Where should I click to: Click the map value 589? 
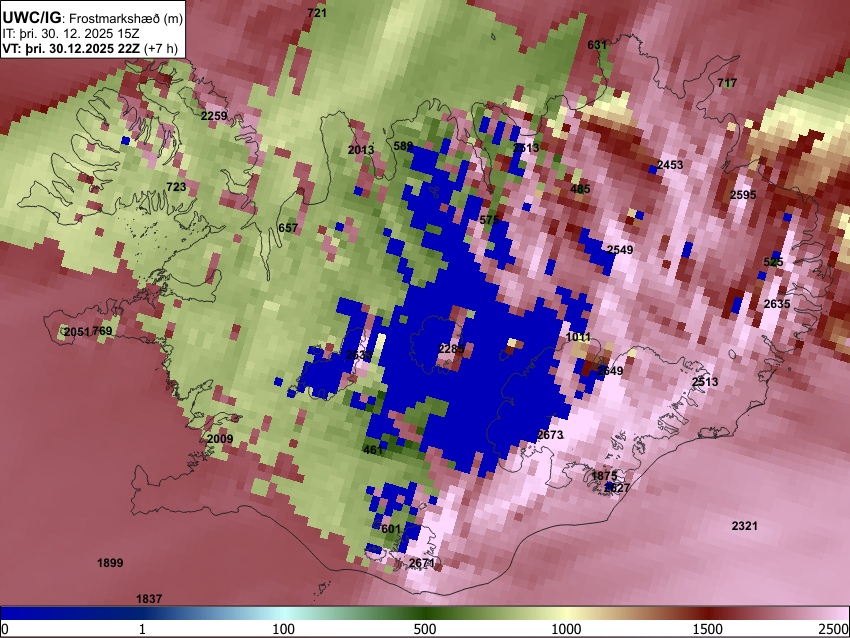pos(403,146)
